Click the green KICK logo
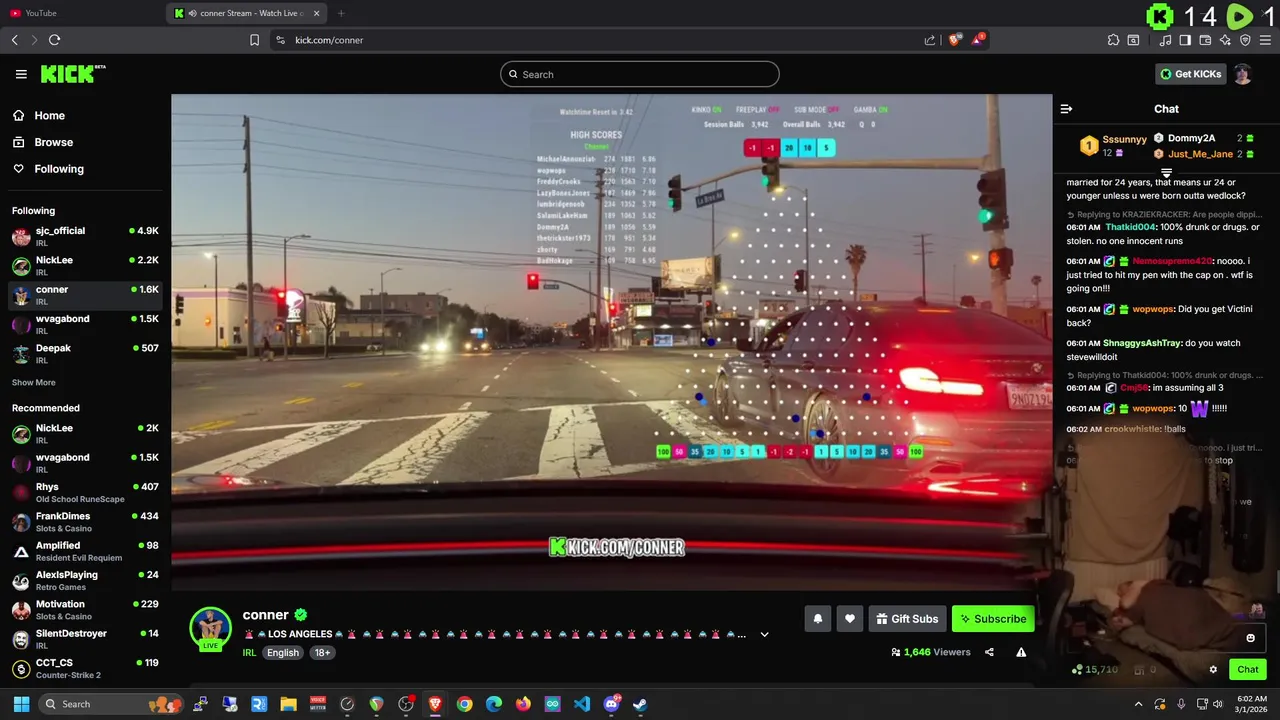The height and width of the screenshot is (720, 1280). click(x=72, y=74)
